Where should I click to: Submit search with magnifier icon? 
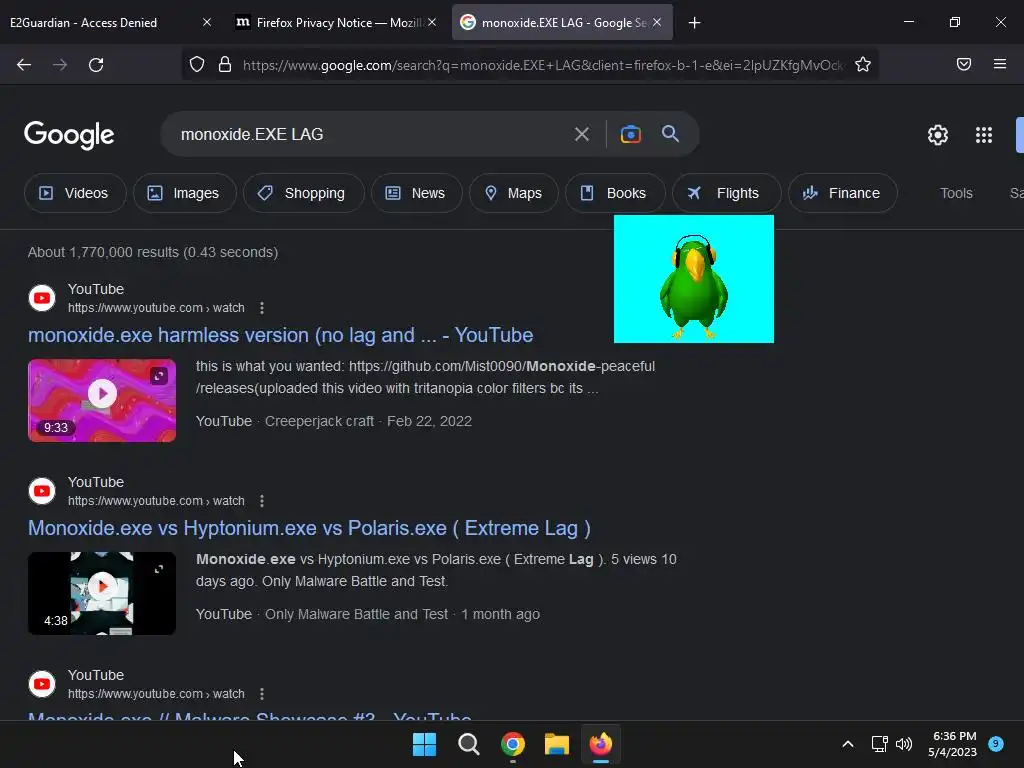[x=670, y=134]
